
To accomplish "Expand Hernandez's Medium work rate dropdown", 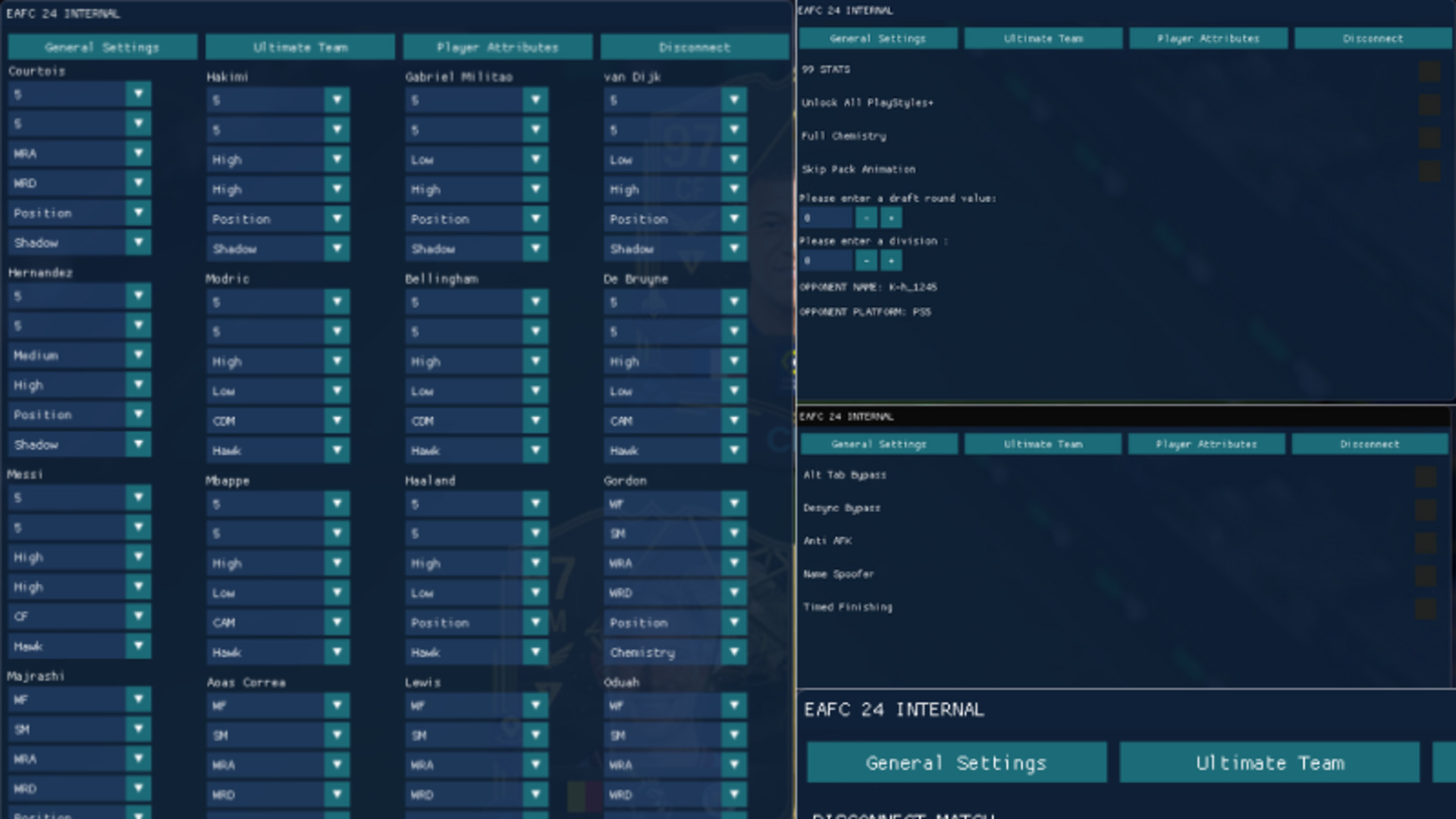I will pos(138,356).
